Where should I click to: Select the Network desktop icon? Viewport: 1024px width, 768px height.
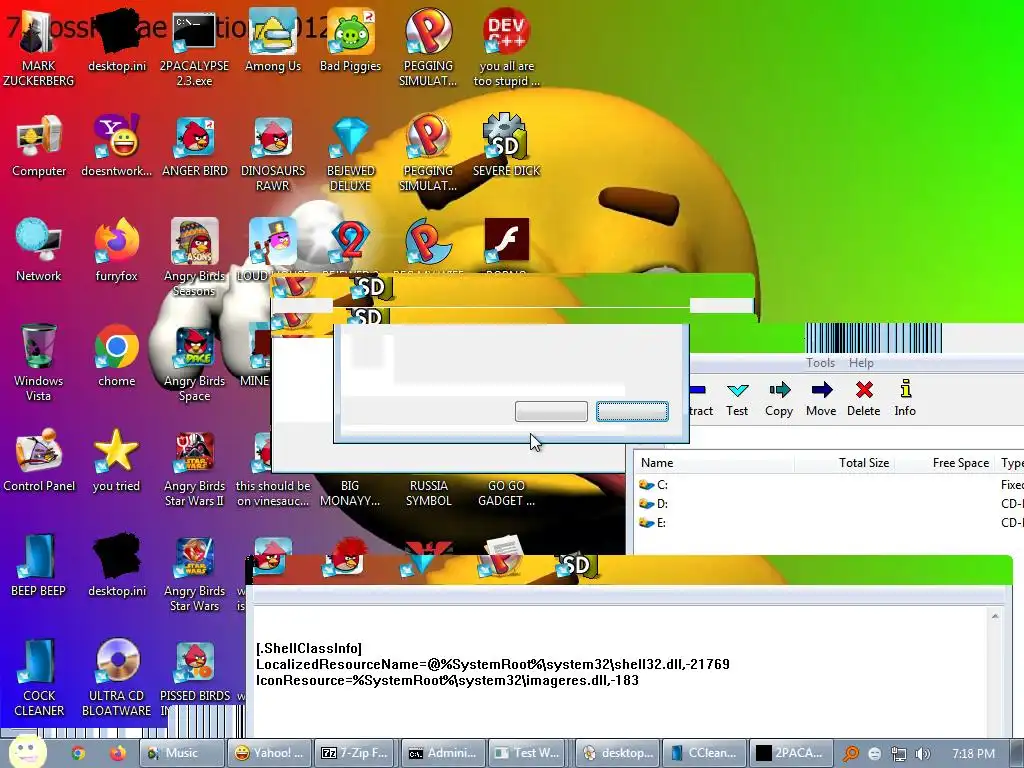click(x=39, y=251)
